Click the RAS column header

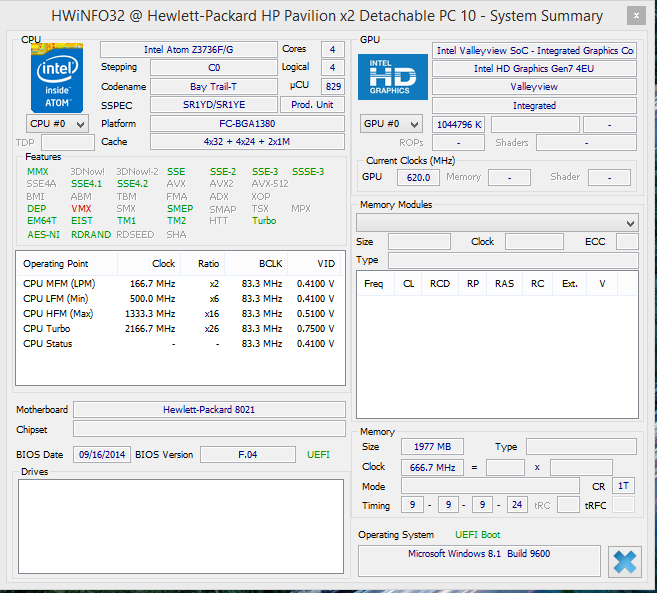pyautogui.click(x=504, y=284)
